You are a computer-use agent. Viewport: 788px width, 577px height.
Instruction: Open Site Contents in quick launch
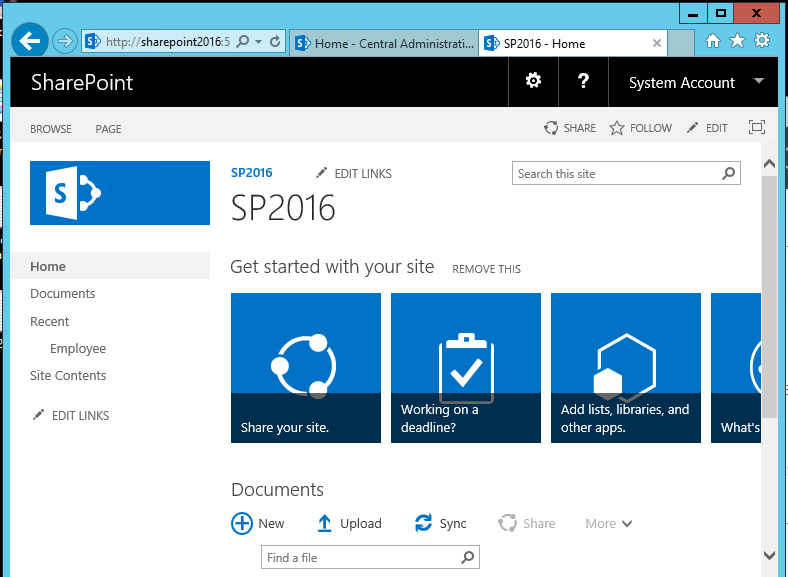(68, 375)
